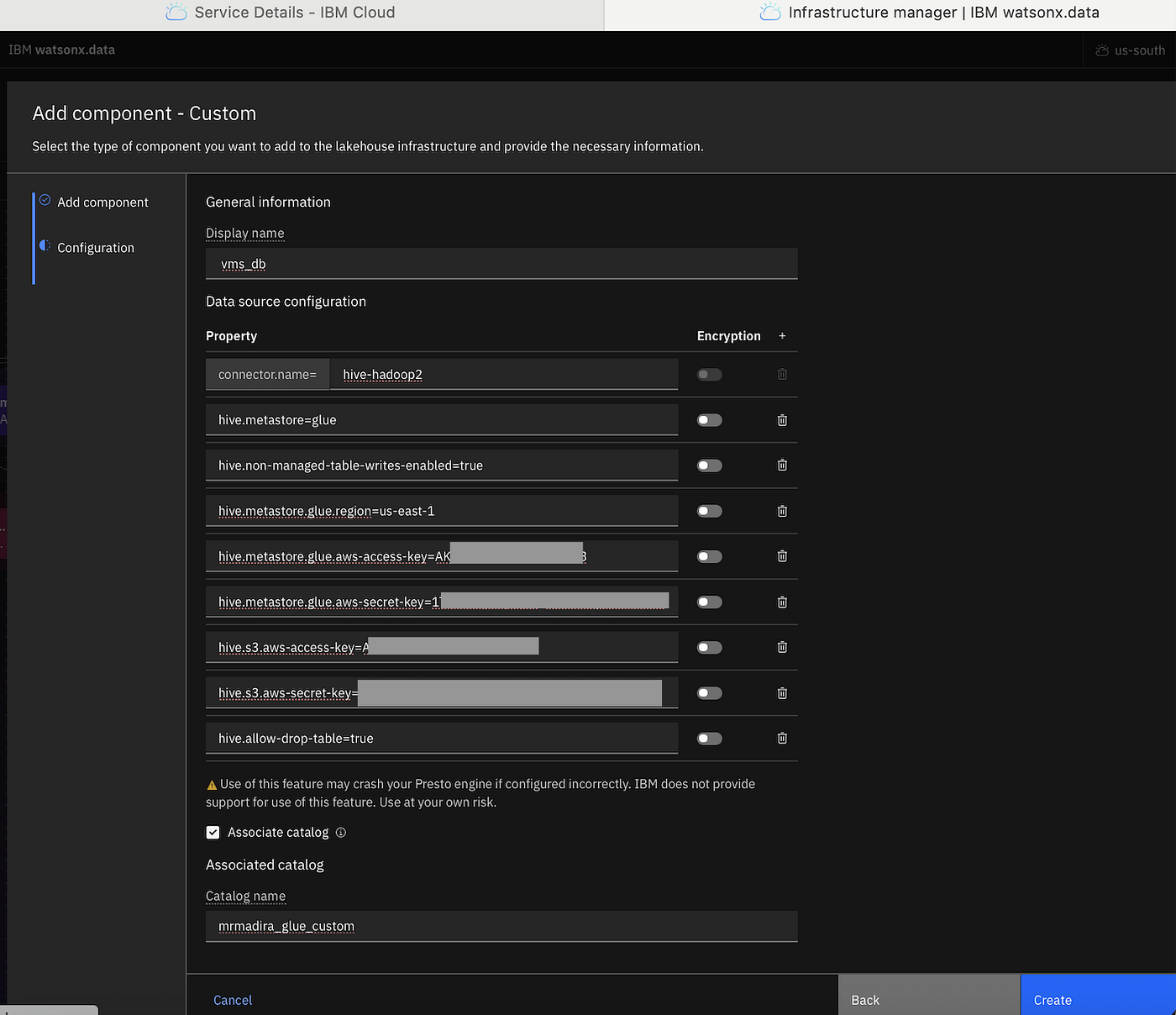Delete the glue aws-secret-key row

coord(782,602)
